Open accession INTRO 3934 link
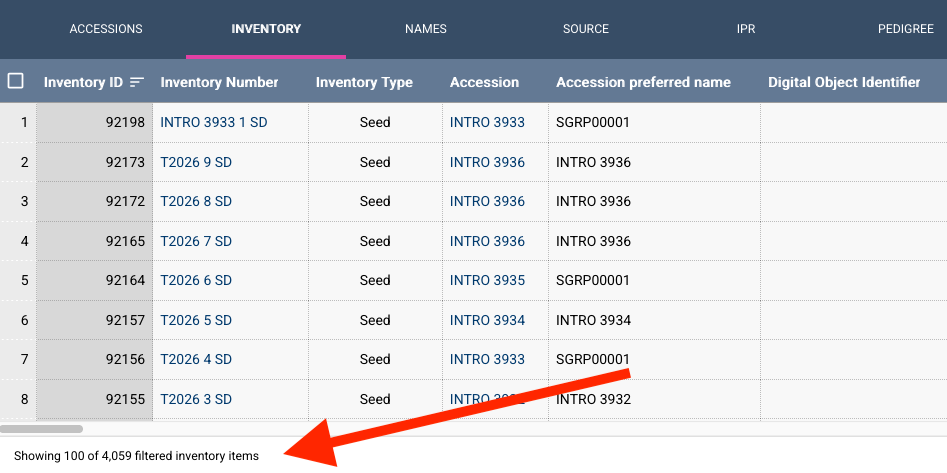947x473 pixels. (487, 320)
